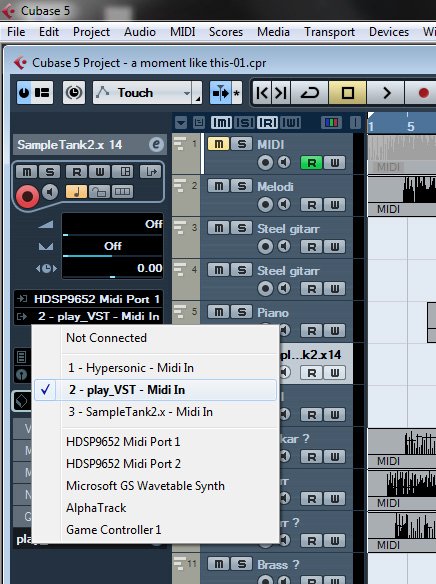
Task: Mute track in the Inspector
Action: [x=27, y=172]
